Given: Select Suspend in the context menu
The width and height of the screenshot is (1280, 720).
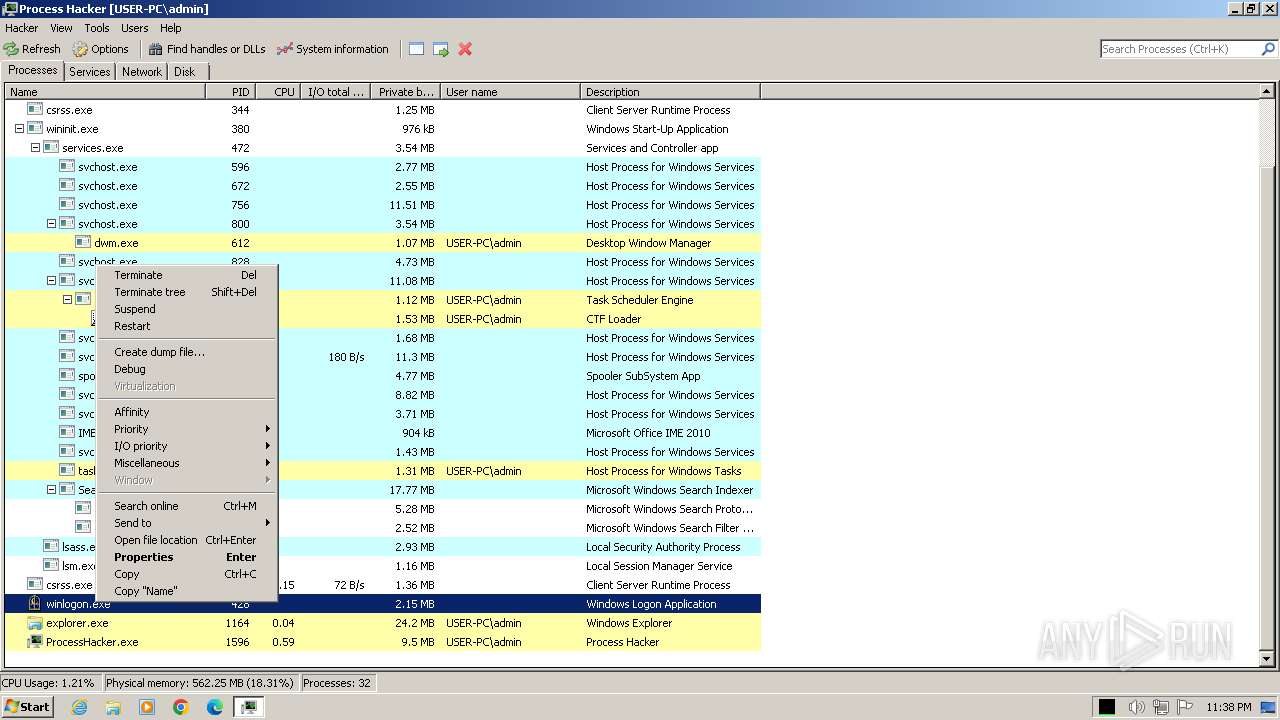Looking at the screenshot, I should (x=186, y=309).
